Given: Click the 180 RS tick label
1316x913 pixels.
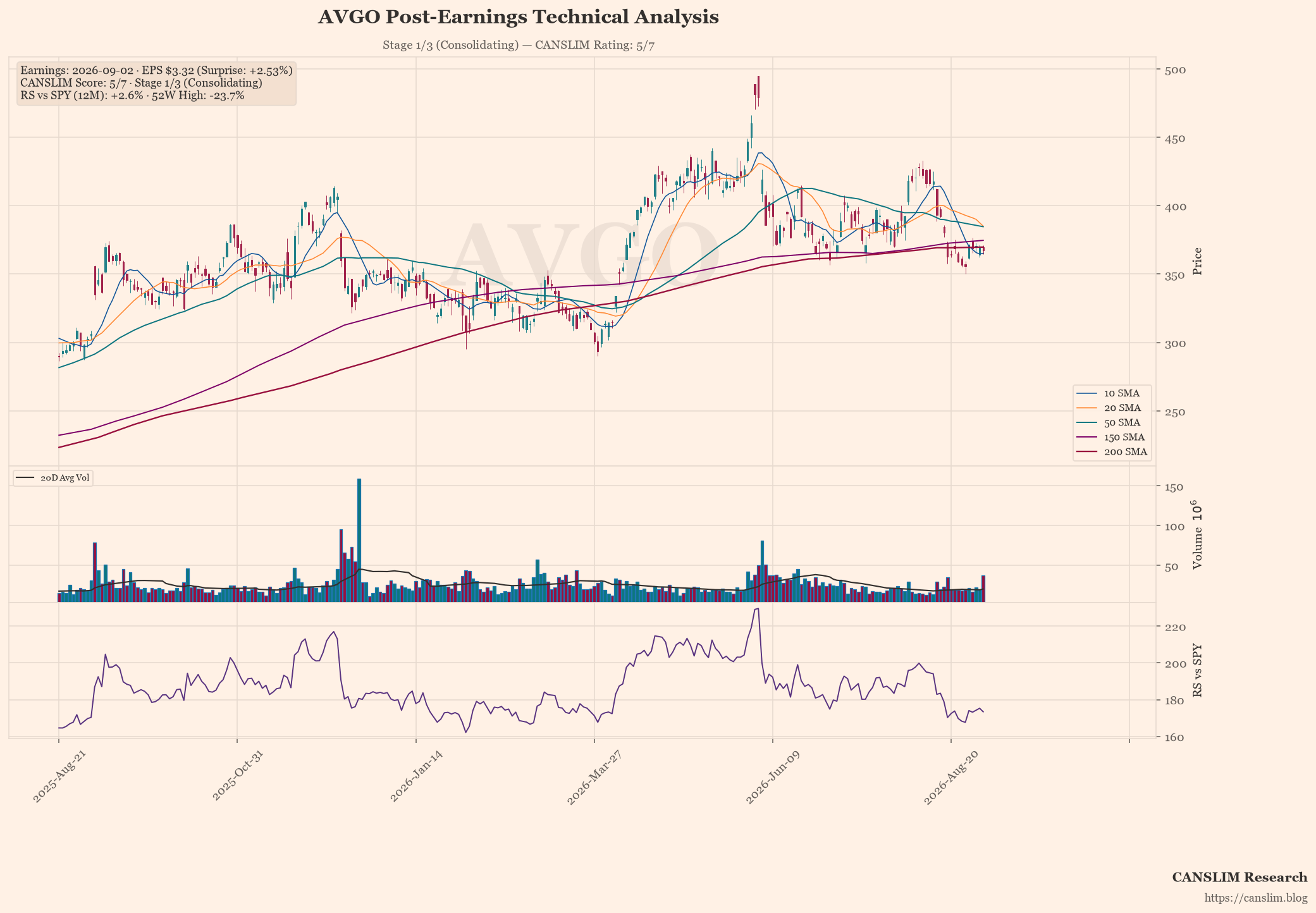Looking at the screenshot, I should 1174,701.
